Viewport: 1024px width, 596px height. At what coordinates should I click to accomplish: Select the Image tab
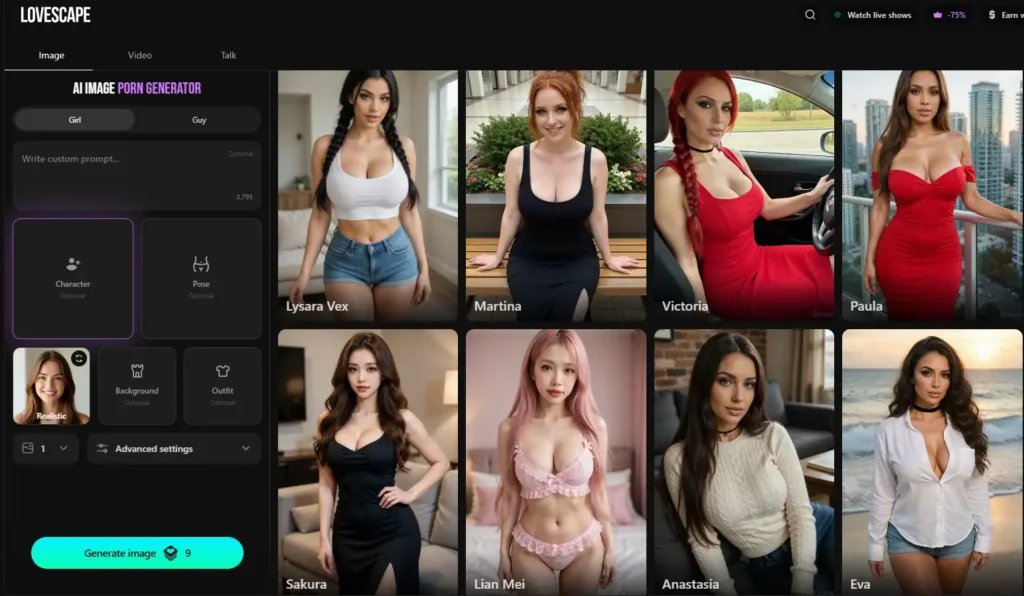click(x=51, y=55)
